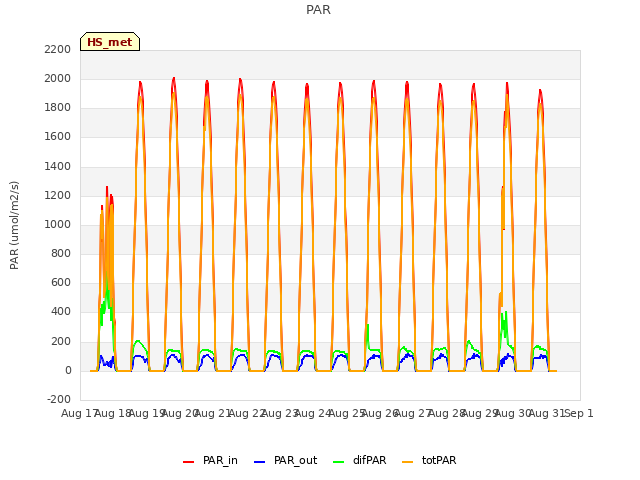Click the 2000 y-axis tick label
640x480 pixels.
58,78
